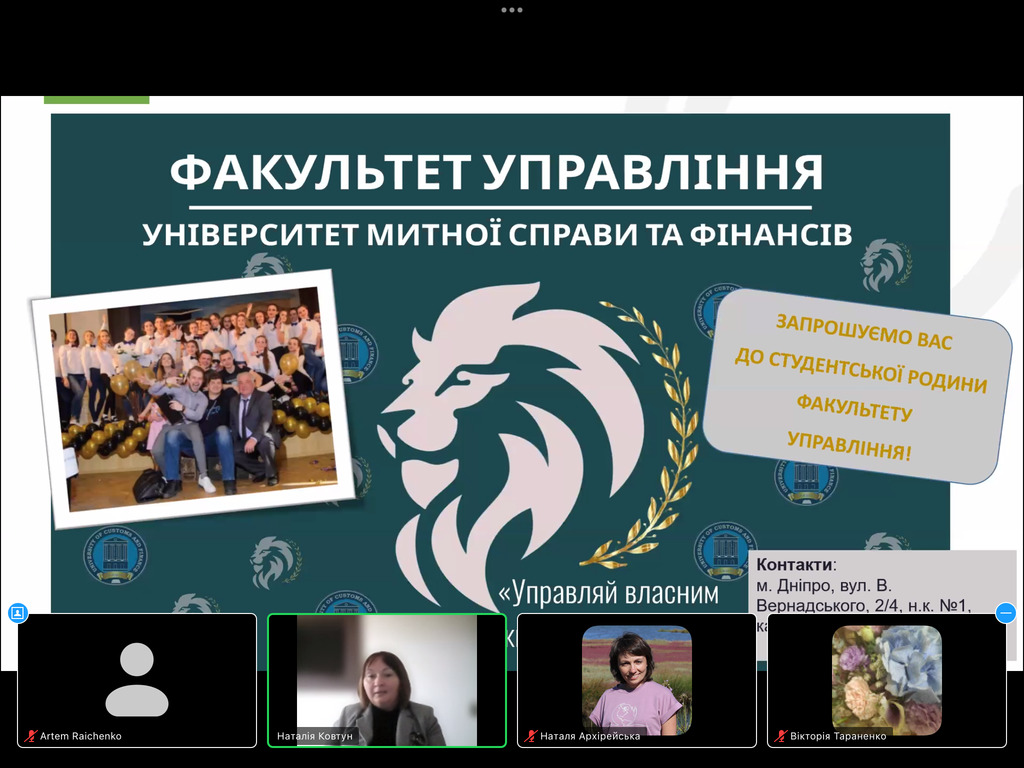Click the ФАКУЛЬТЕТ УПРАВЛІННЯ slide title
Viewport: 1024px width, 768px height.
click(x=496, y=173)
